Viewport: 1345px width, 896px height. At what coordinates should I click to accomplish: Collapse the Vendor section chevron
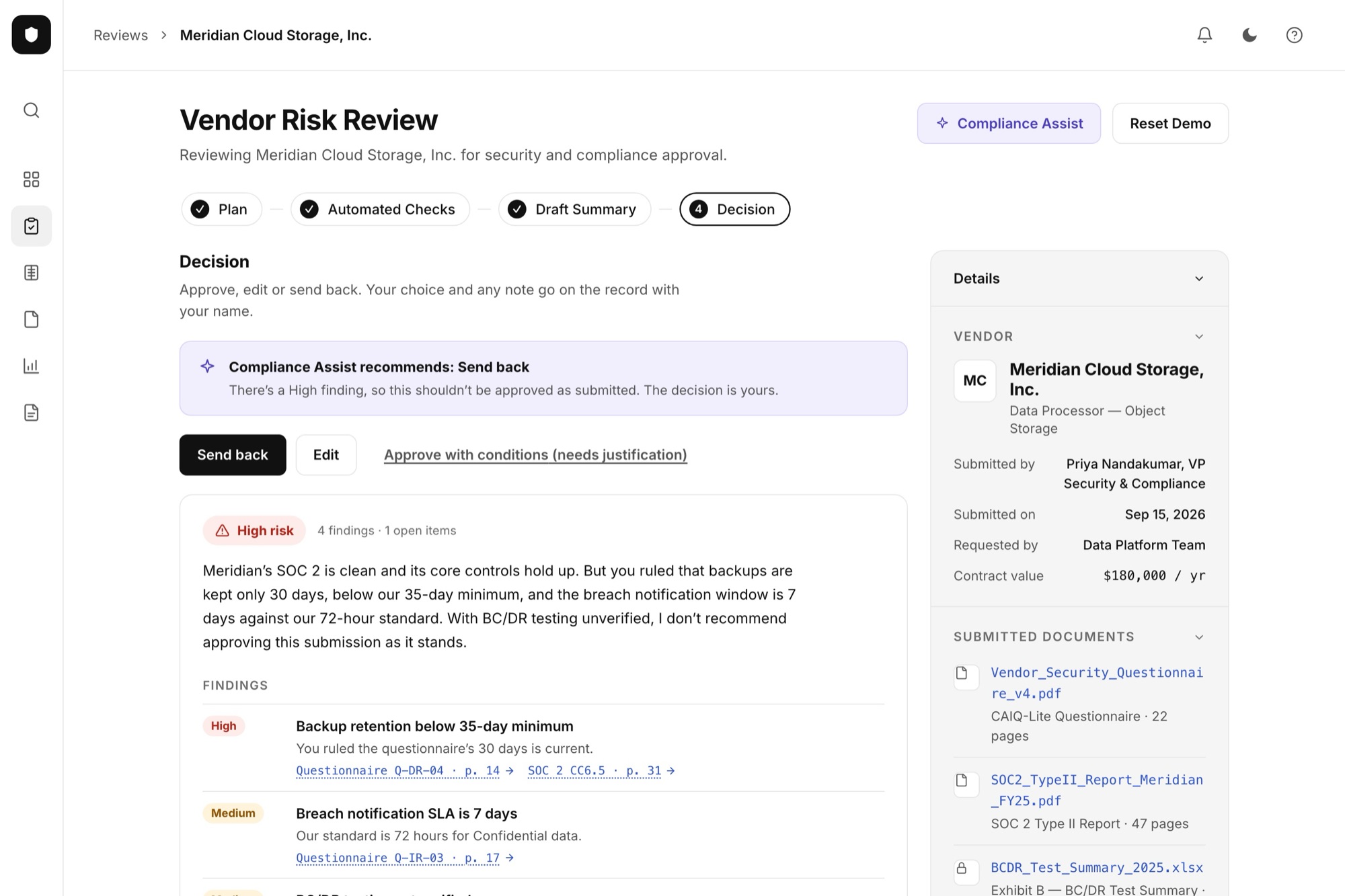click(1199, 336)
